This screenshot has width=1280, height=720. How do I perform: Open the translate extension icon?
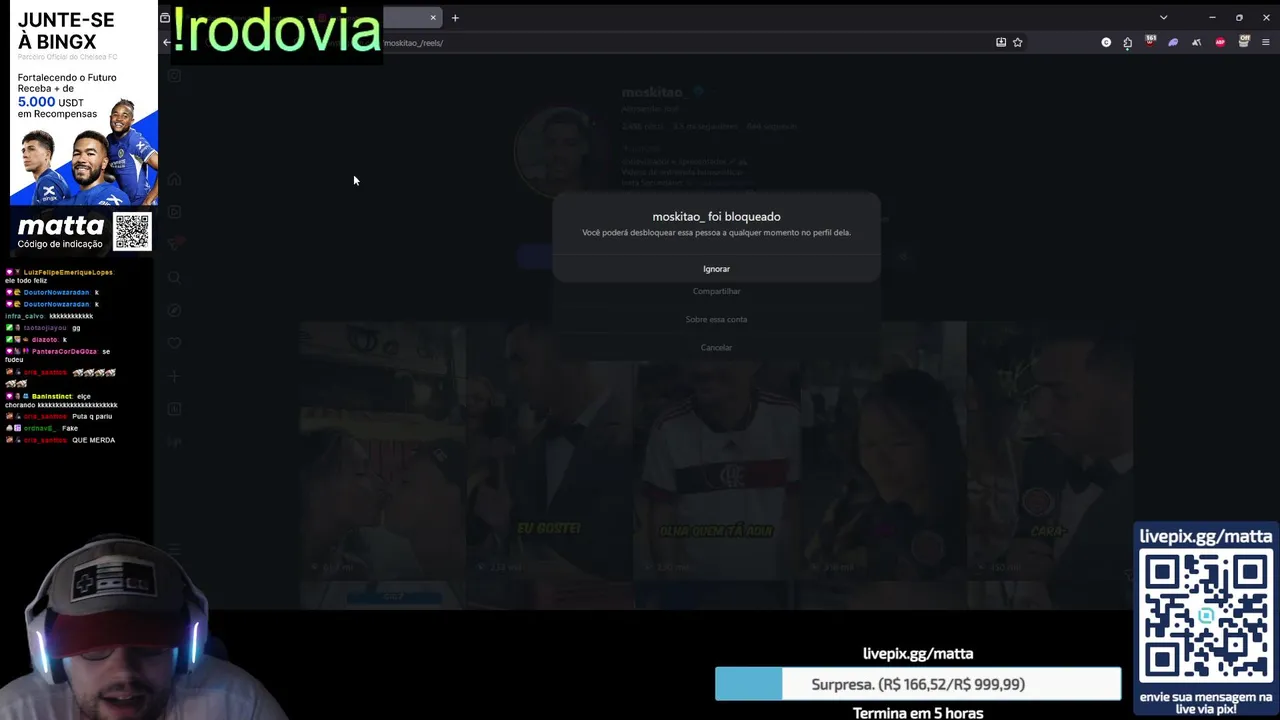(x=1196, y=42)
